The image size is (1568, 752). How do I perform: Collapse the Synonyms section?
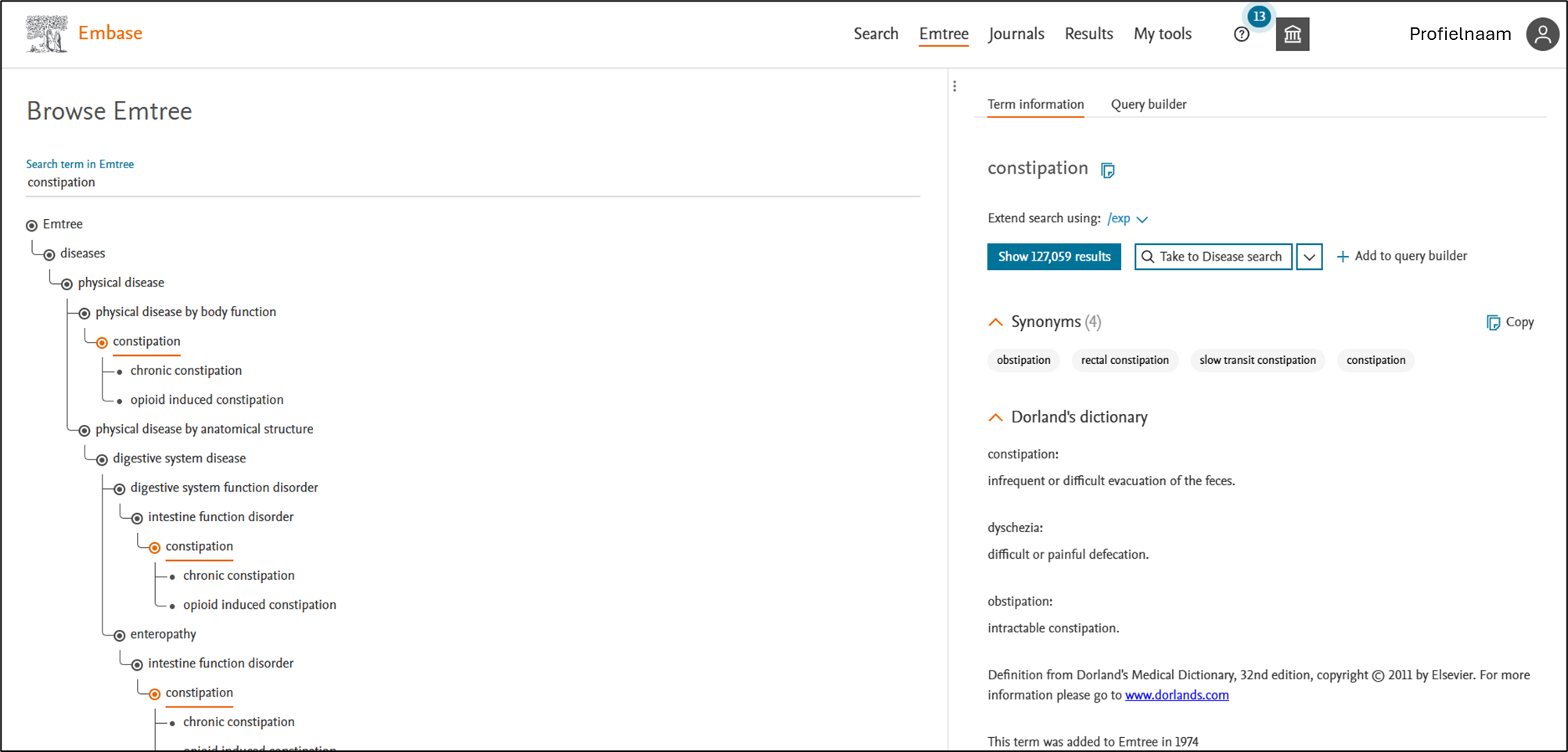pos(995,322)
